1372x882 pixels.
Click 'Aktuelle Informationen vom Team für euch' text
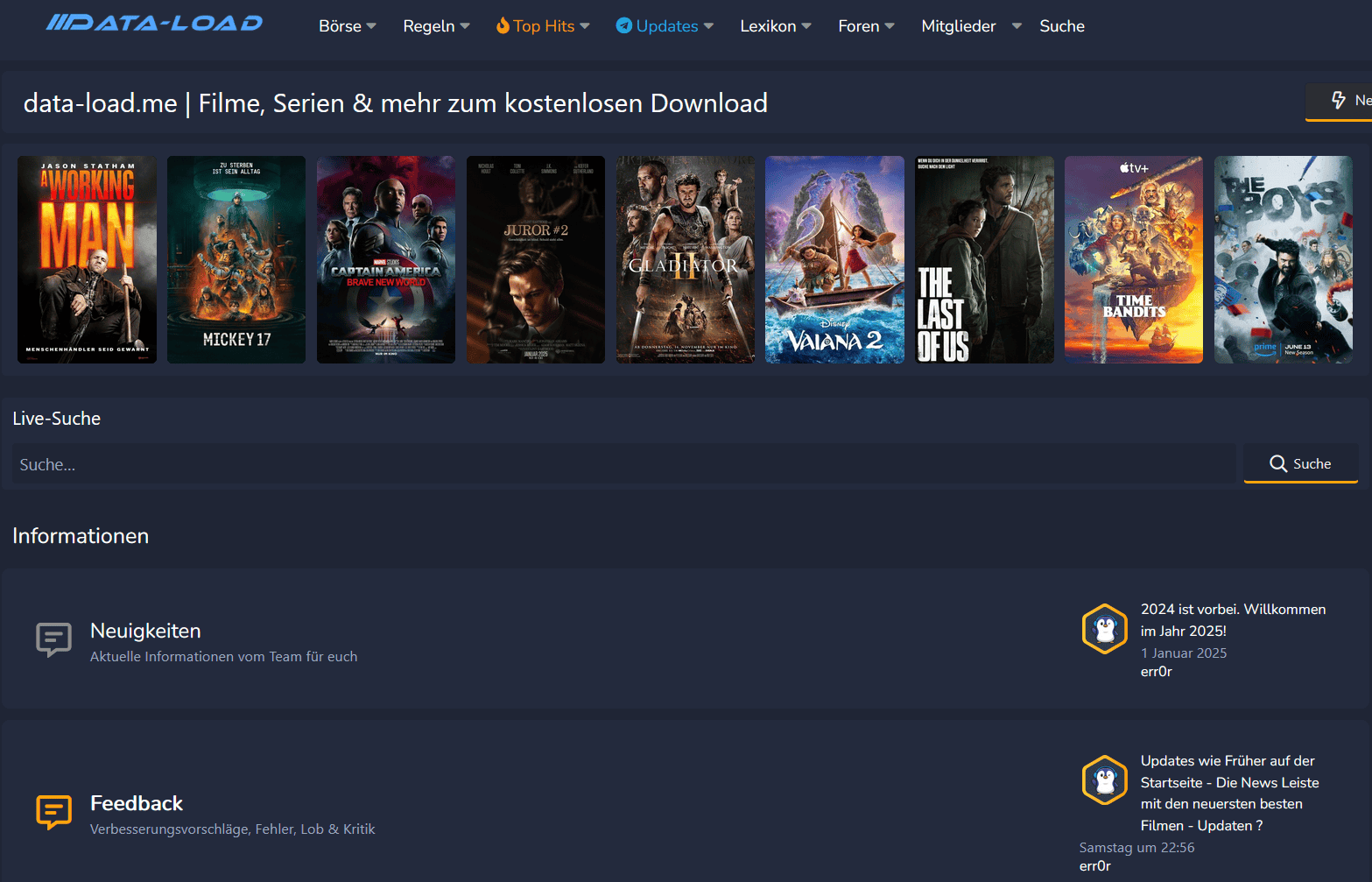223,657
